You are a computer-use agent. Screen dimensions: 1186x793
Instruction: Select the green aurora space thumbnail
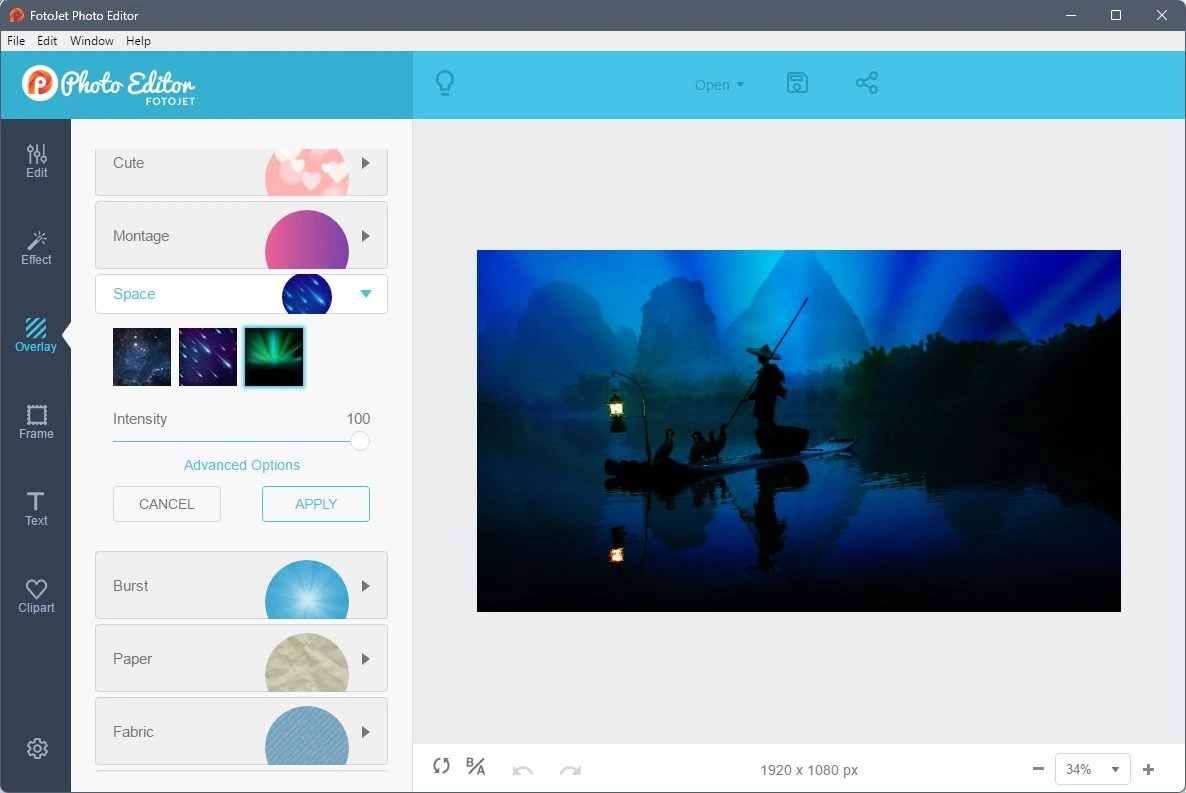[274, 357]
